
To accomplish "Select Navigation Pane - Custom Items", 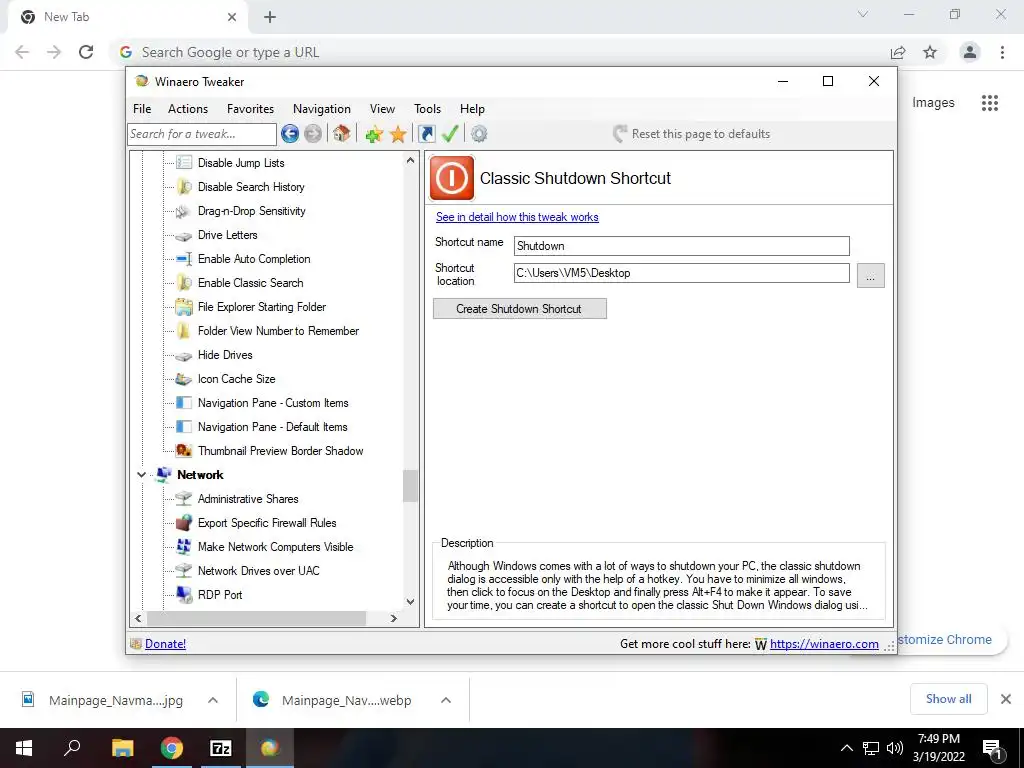I will (273, 403).
